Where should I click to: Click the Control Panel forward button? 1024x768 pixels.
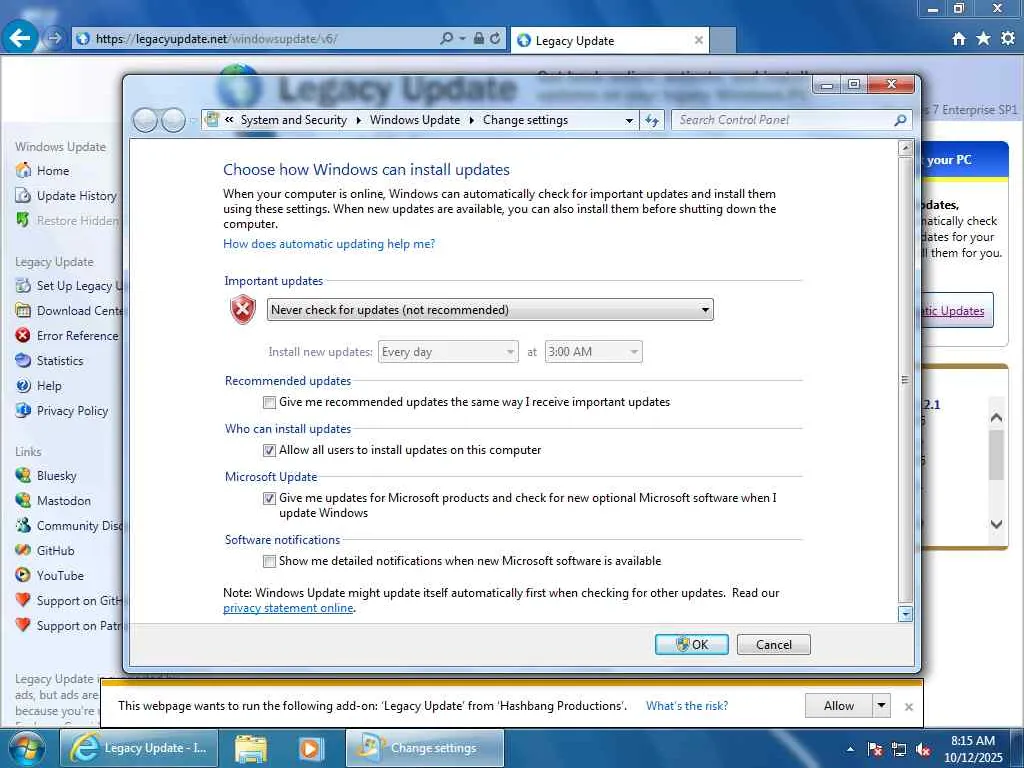click(173, 120)
